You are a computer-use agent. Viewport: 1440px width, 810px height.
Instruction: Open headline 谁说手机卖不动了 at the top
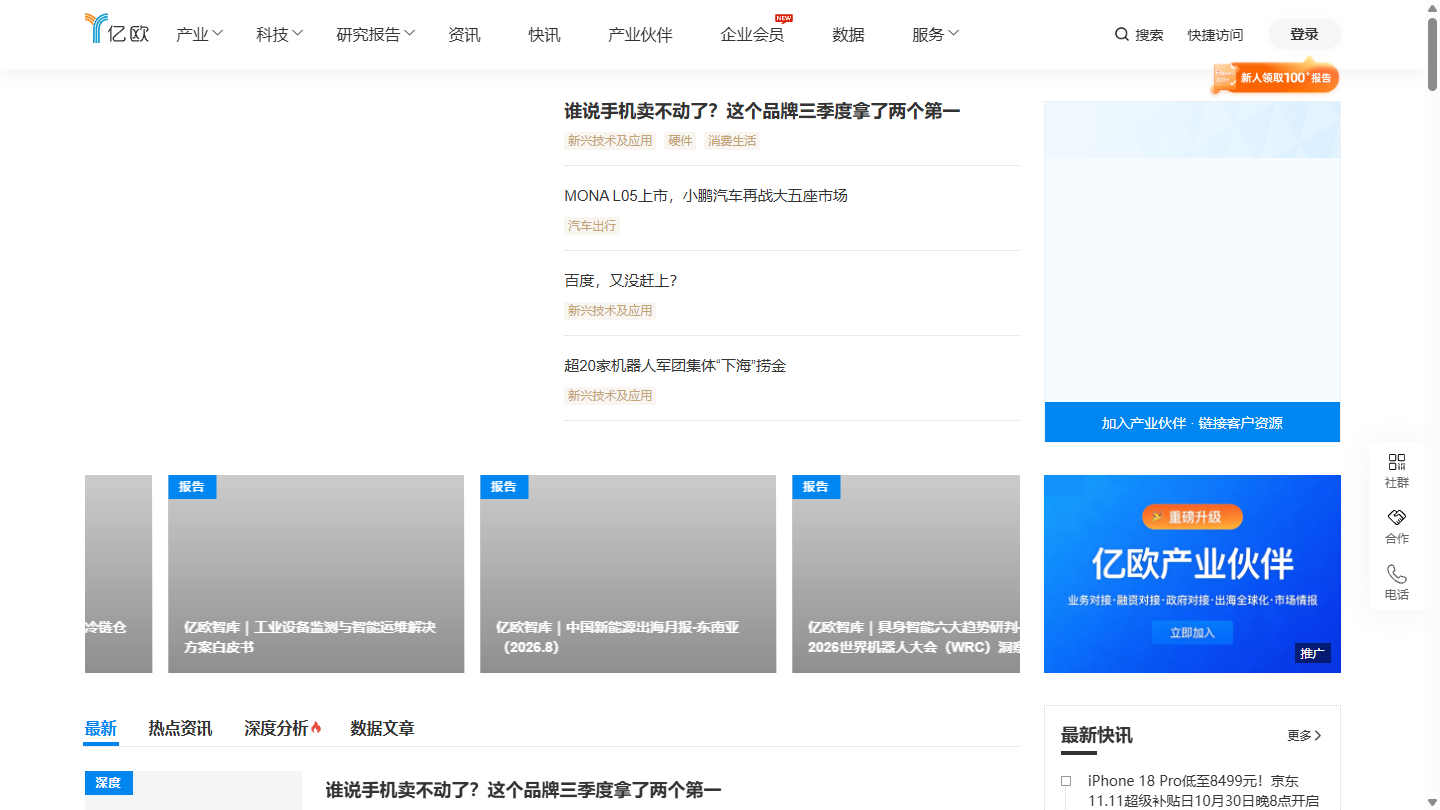pyautogui.click(x=762, y=110)
